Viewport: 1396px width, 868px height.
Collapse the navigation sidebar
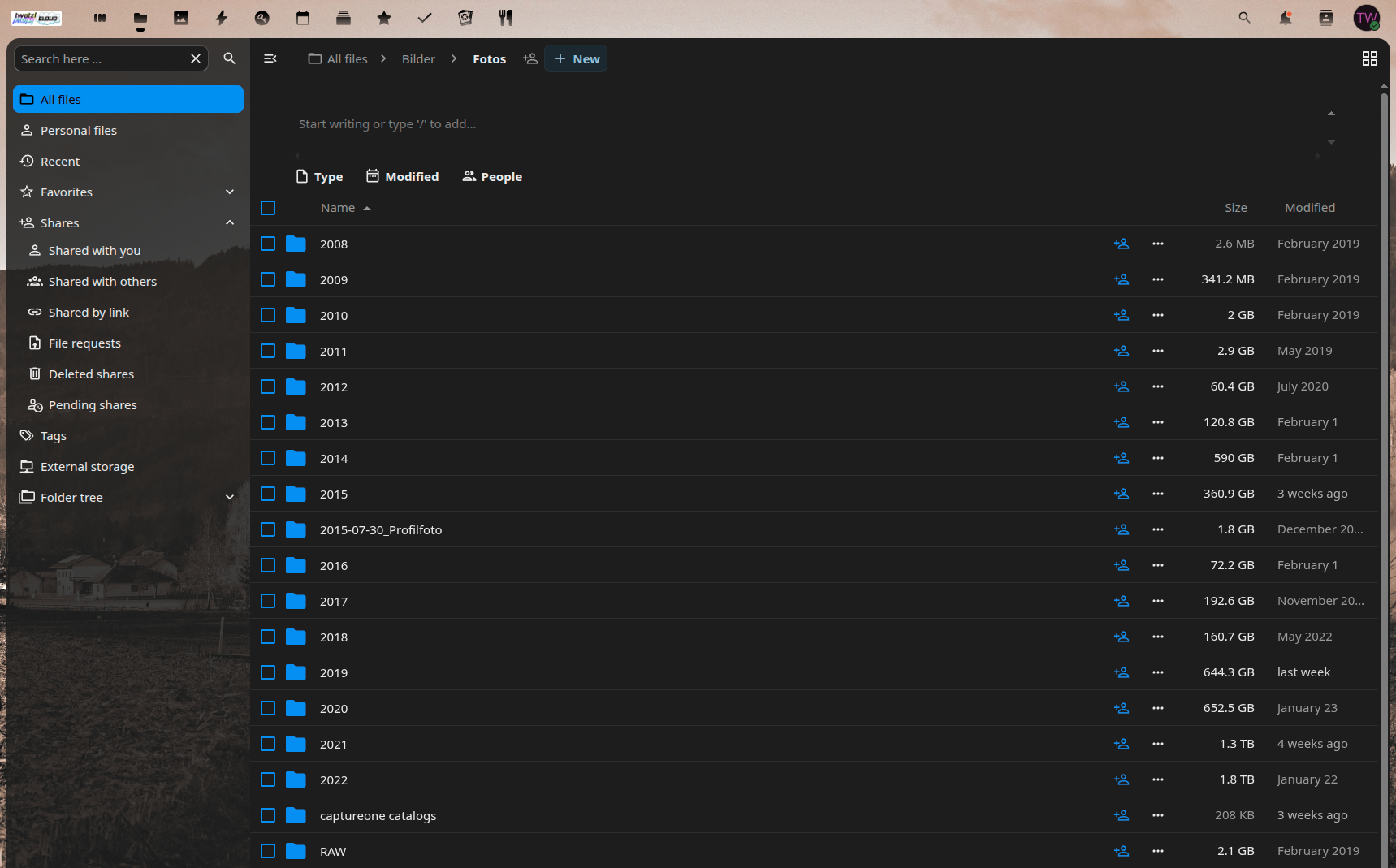[x=270, y=58]
